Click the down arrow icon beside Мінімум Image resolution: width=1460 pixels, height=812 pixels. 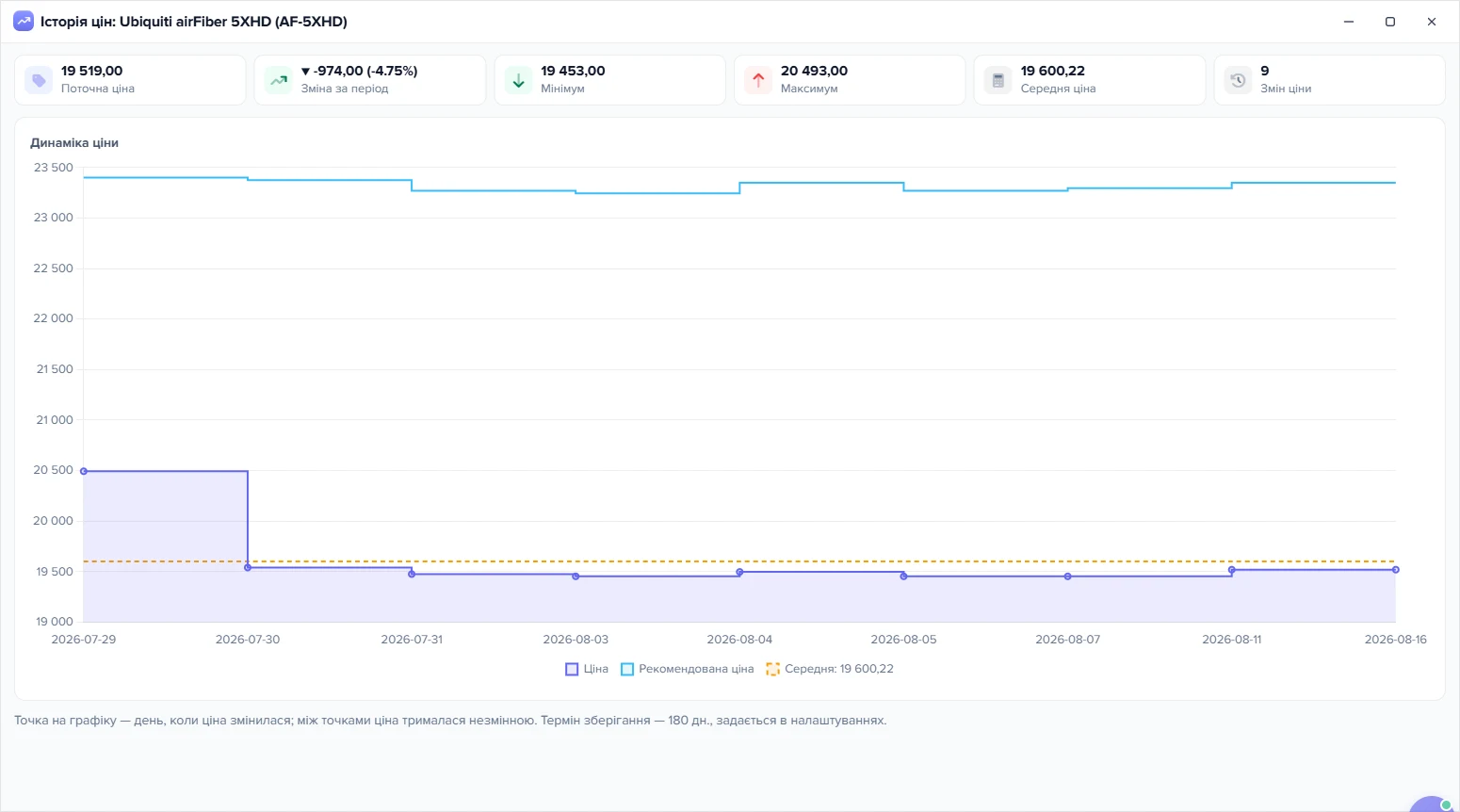click(x=518, y=80)
